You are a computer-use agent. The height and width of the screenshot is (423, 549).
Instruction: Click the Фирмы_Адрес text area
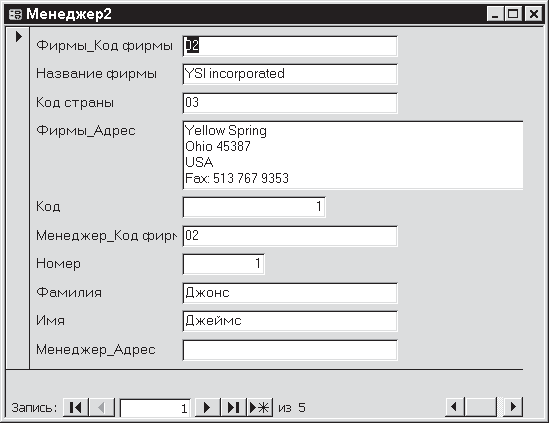[353, 155]
